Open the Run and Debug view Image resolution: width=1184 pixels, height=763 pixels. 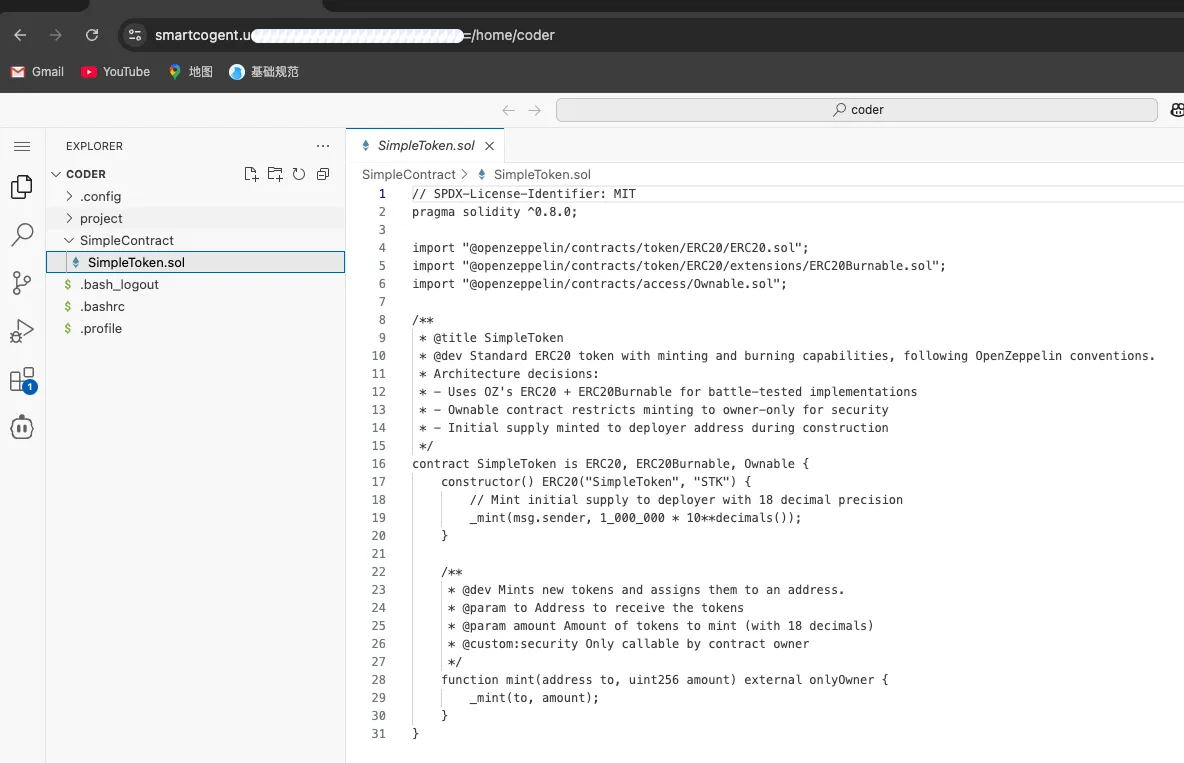pyautogui.click(x=22, y=331)
